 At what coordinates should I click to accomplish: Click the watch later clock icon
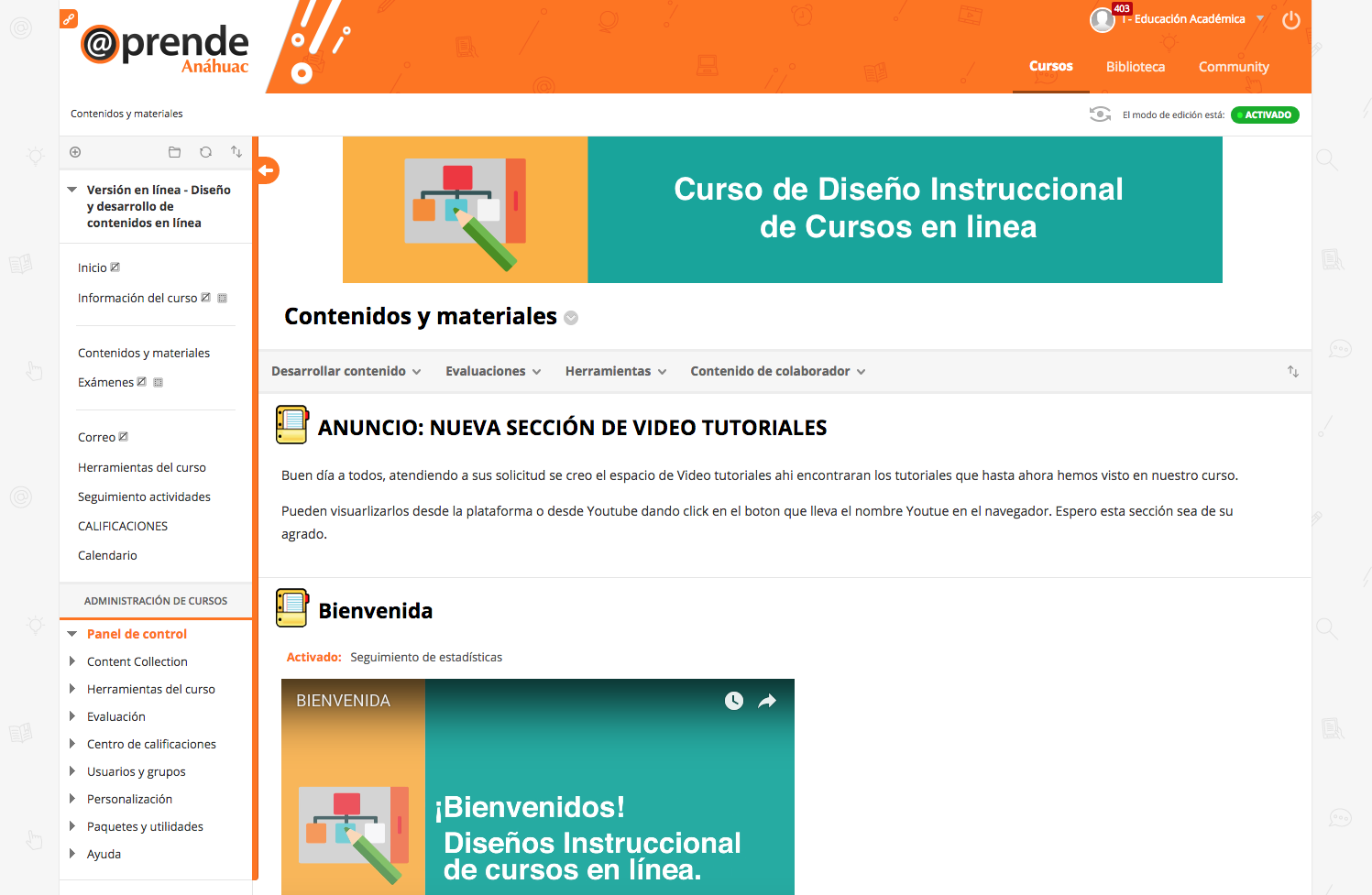[x=734, y=701]
